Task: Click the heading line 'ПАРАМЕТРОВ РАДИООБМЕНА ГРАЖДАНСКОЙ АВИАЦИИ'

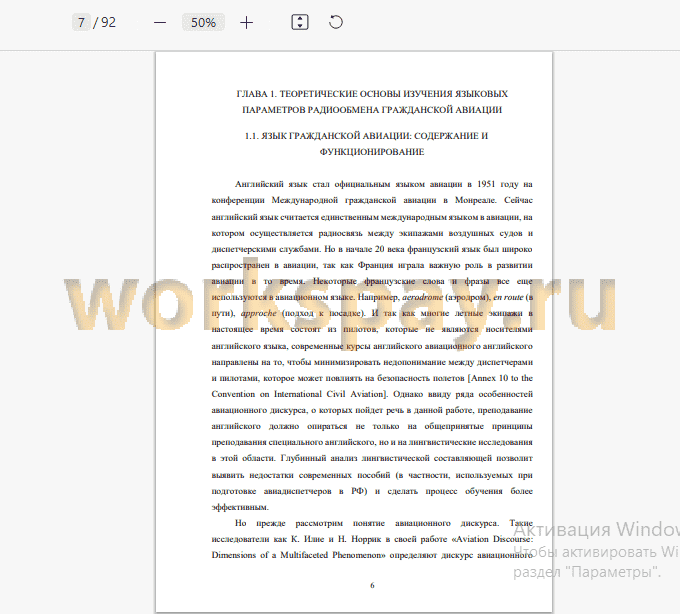Action: [372, 110]
